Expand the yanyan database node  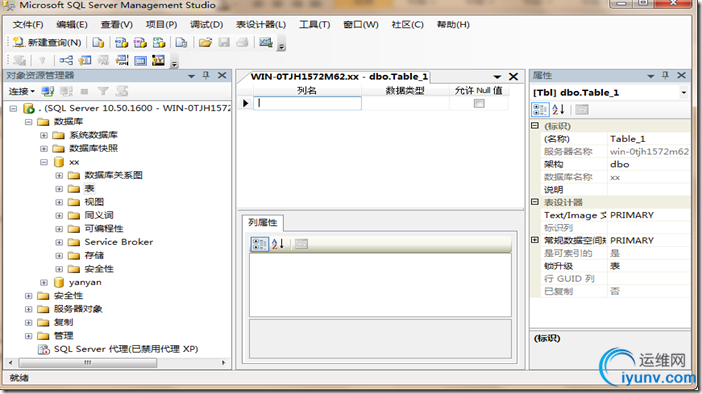[44, 283]
